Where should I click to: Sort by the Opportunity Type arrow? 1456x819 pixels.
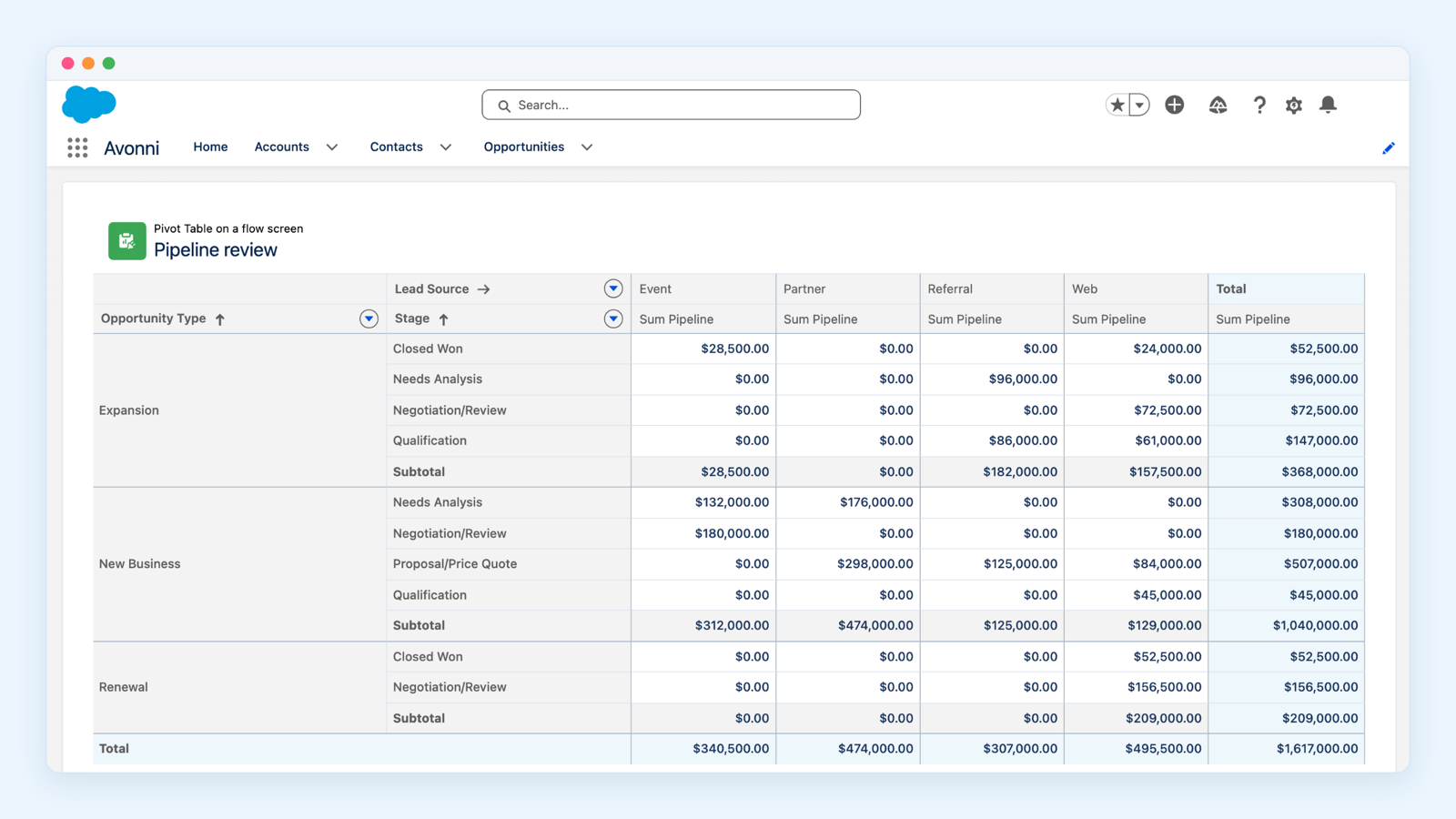pyautogui.click(x=220, y=319)
